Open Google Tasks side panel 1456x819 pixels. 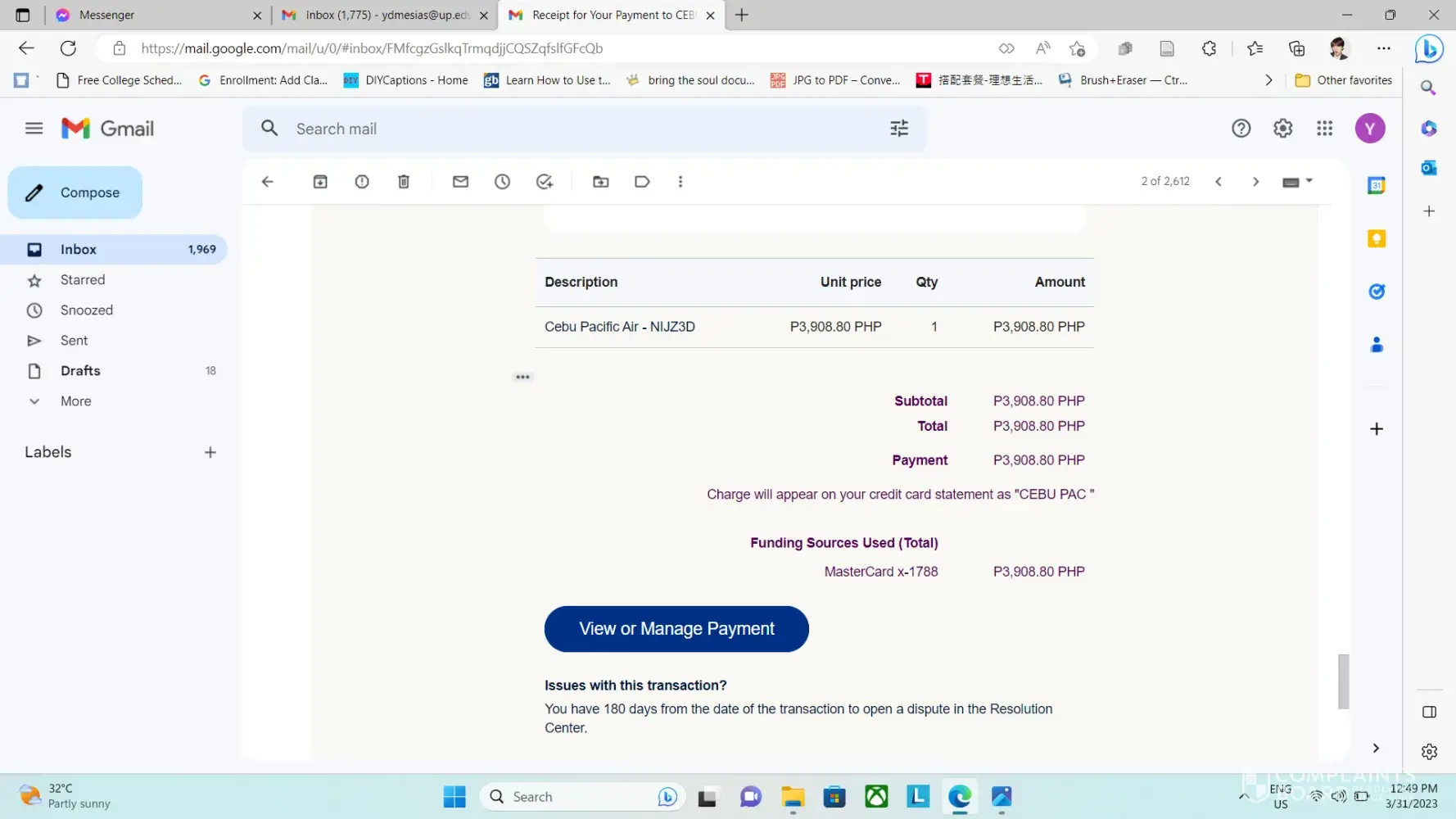coord(1377,292)
